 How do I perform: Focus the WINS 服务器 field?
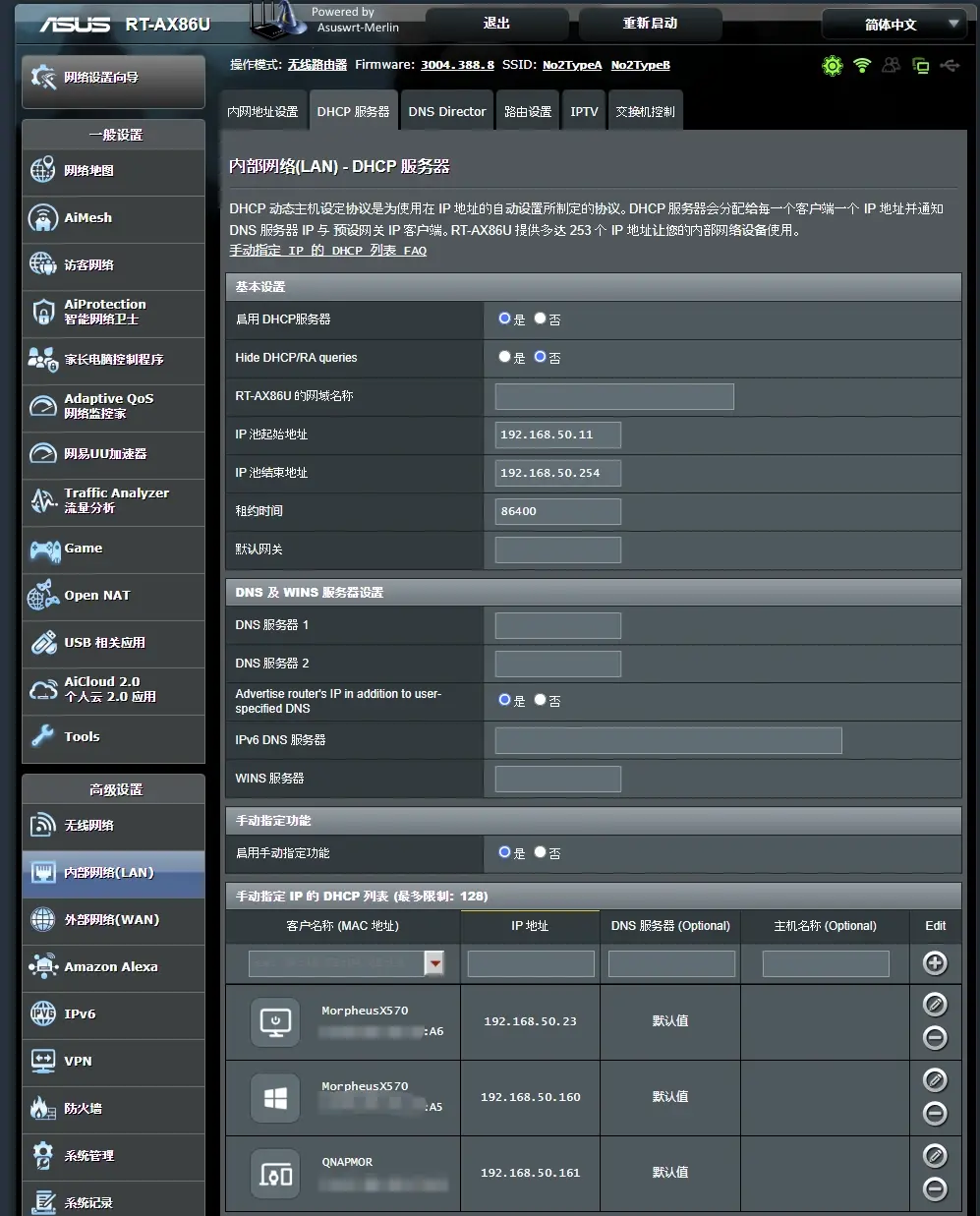(558, 779)
